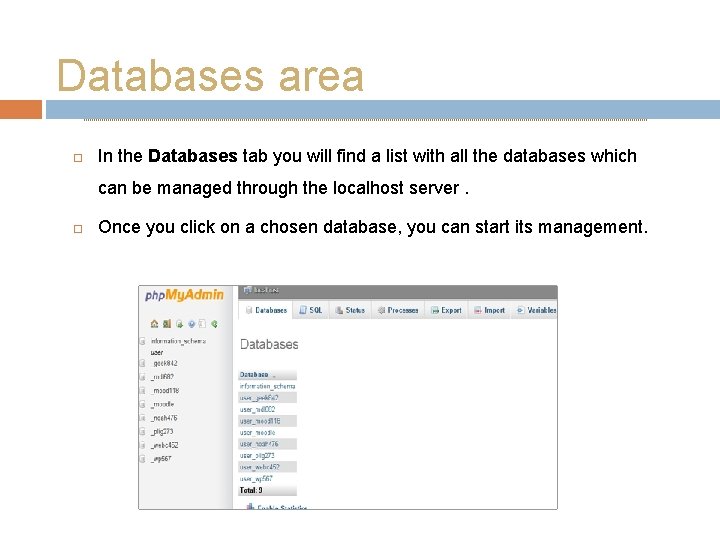Select information_schema in the sidebar tree
This screenshot has height=540, width=720.
[x=178, y=341]
